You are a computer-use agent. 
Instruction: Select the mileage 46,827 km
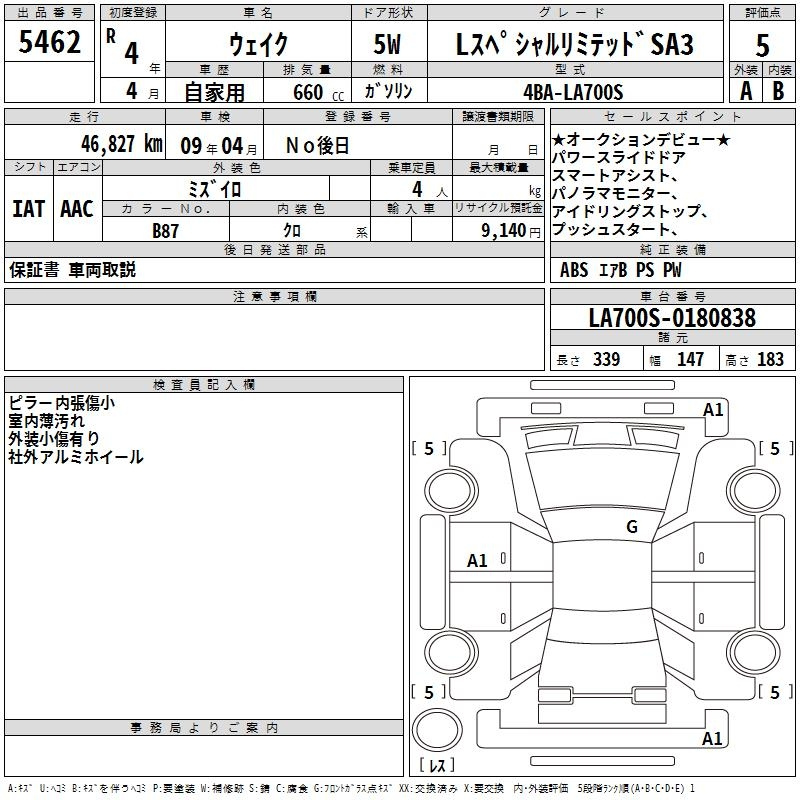[121, 144]
